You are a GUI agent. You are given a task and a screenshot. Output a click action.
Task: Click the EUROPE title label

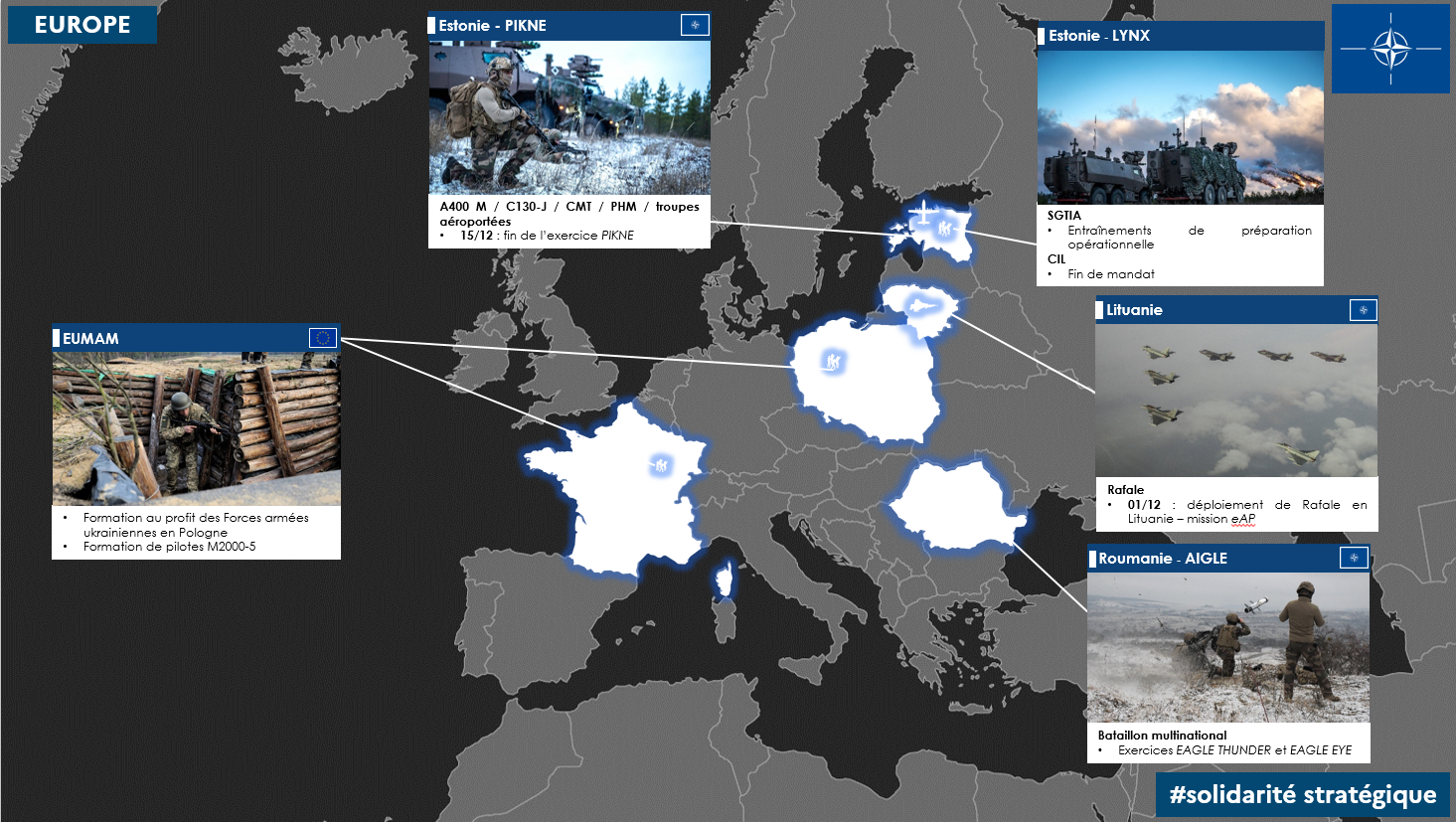[x=82, y=25]
